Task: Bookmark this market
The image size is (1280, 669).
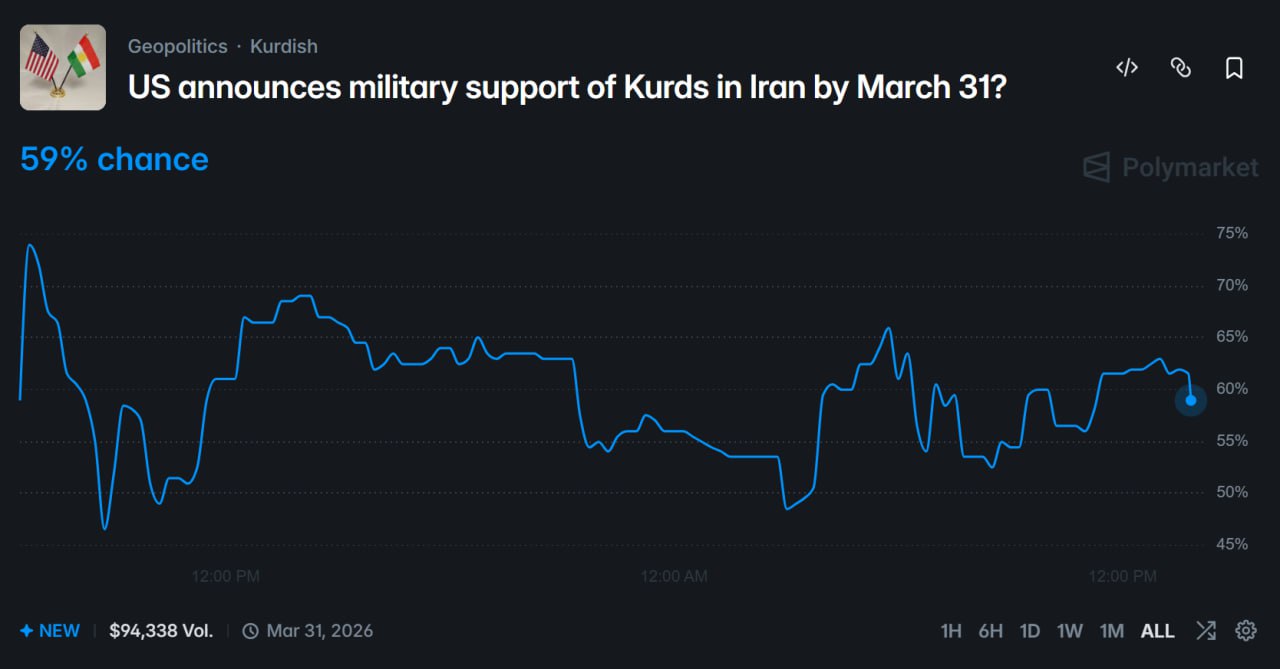Action: [x=1234, y=68]
